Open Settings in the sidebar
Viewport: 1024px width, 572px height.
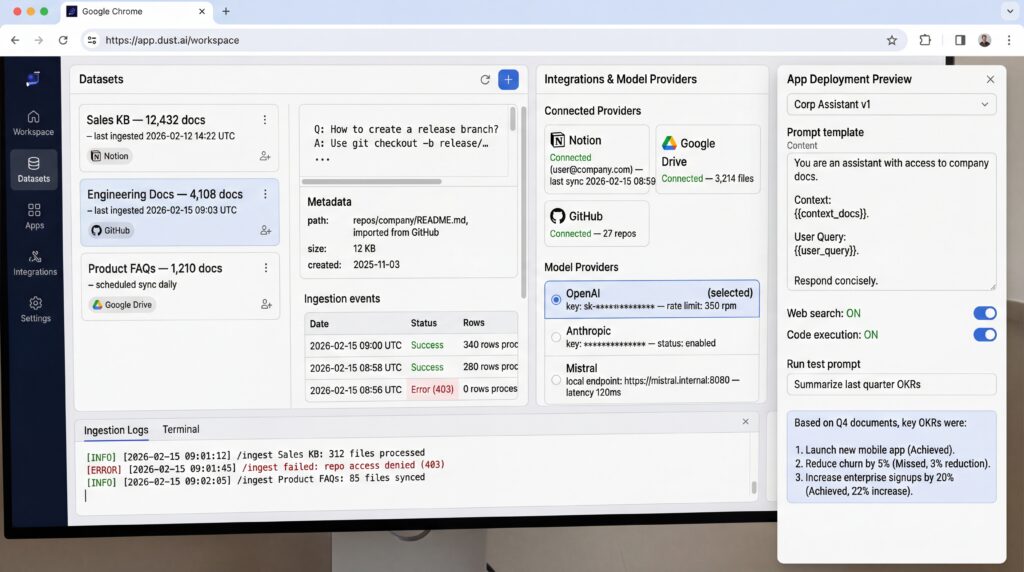pyautogui.click(x=35, y=310)
